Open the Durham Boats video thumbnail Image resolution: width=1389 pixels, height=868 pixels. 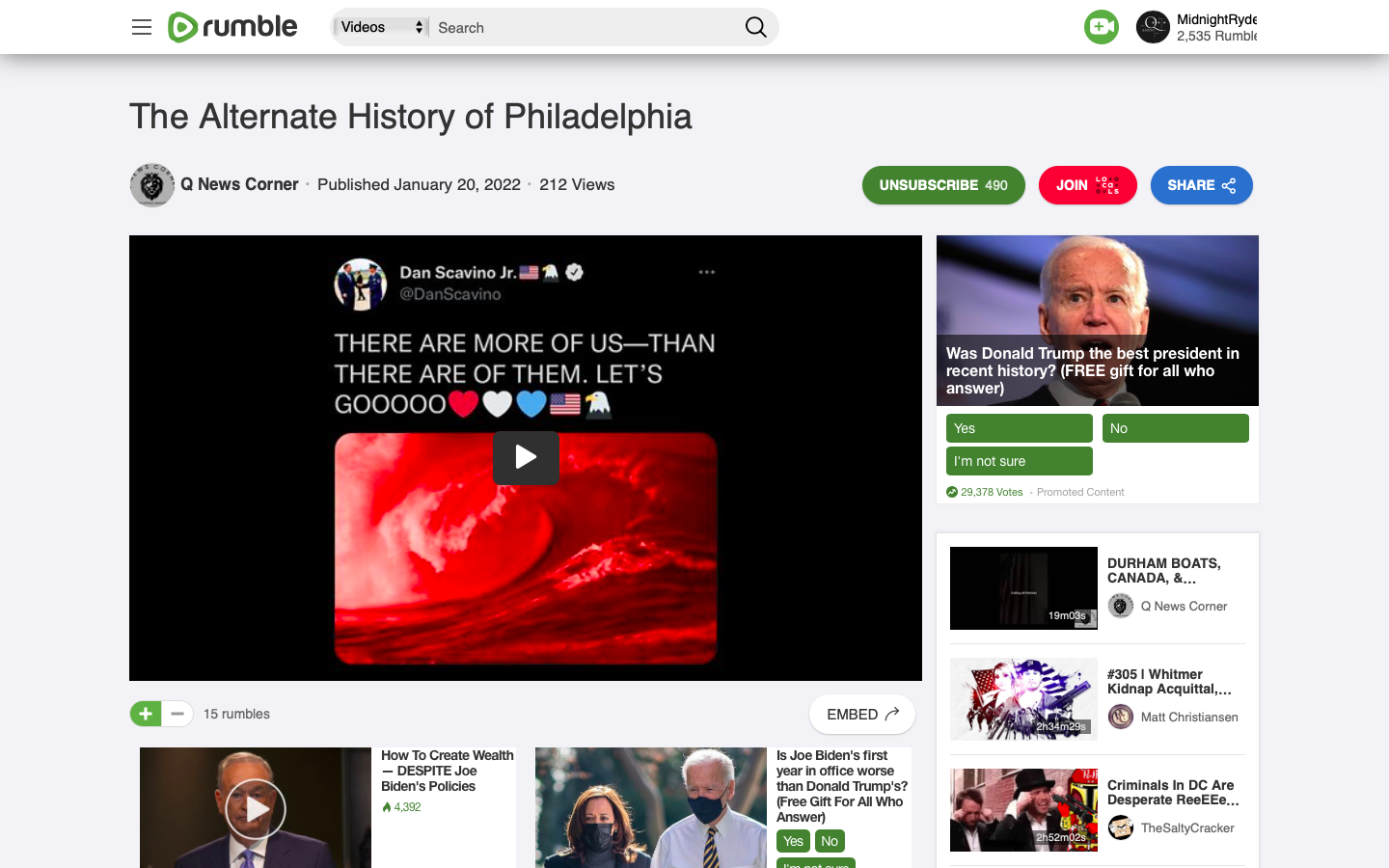click(x=1023, y=588)
